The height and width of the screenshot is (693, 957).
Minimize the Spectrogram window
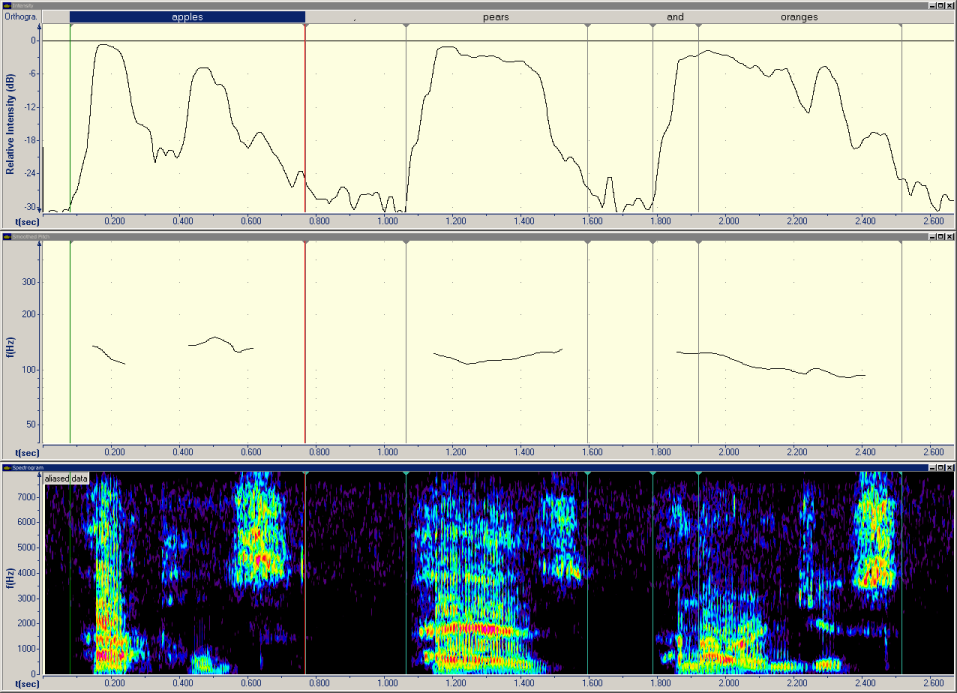[x=932, y=467]
